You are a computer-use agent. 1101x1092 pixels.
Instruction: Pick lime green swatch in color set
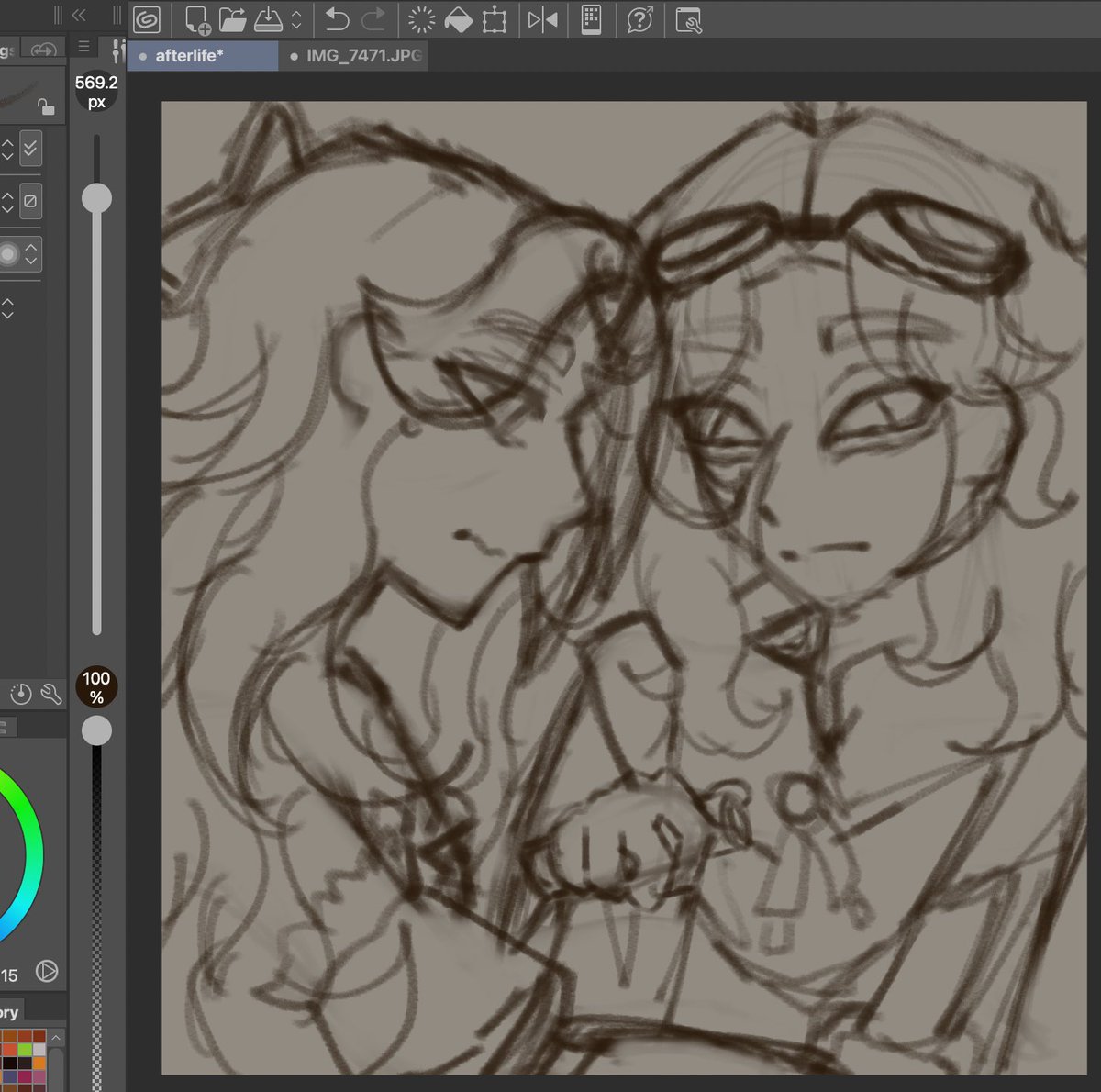tap(24, 1049)
